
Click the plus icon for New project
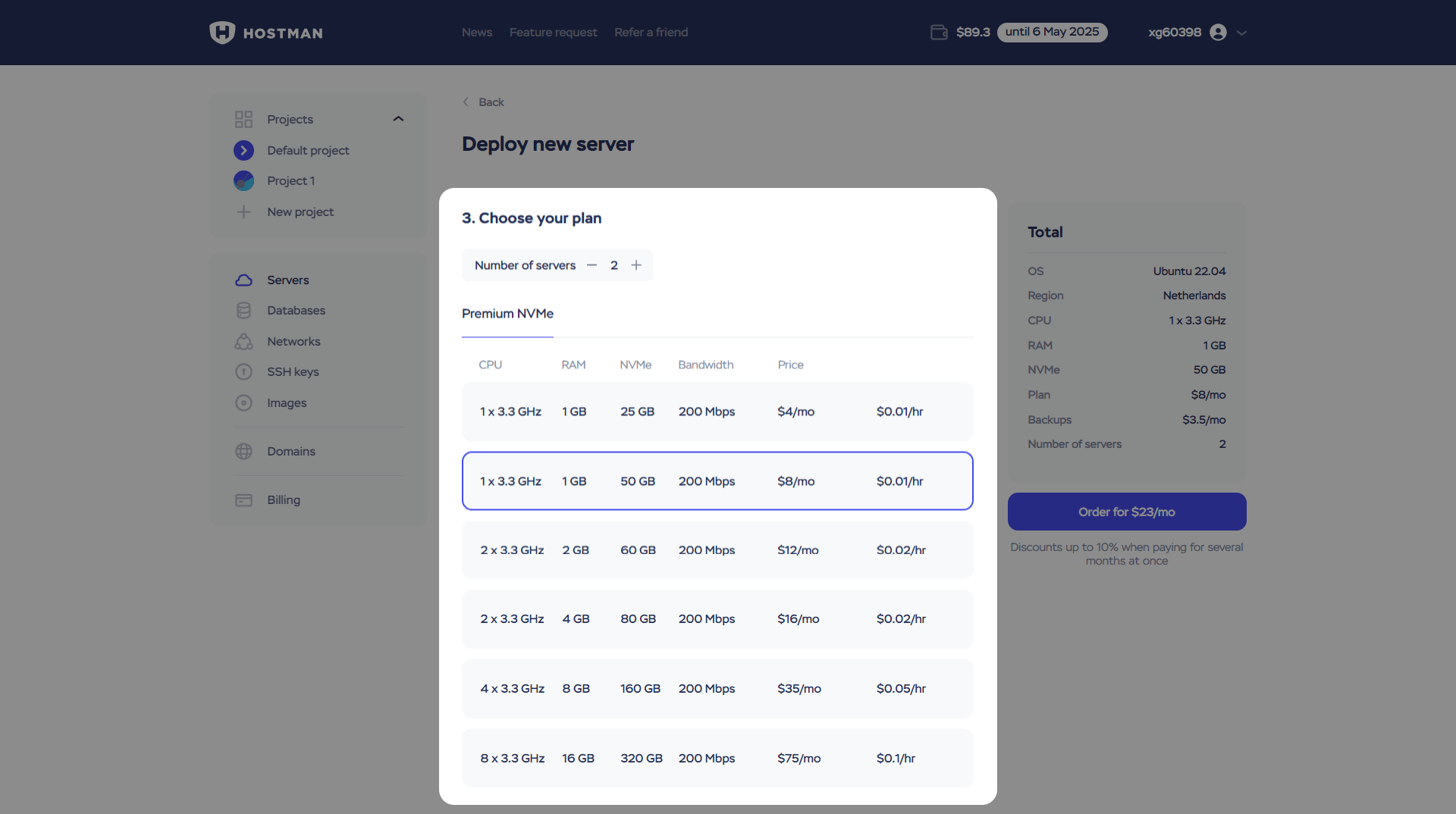click(x=243, y=211)
